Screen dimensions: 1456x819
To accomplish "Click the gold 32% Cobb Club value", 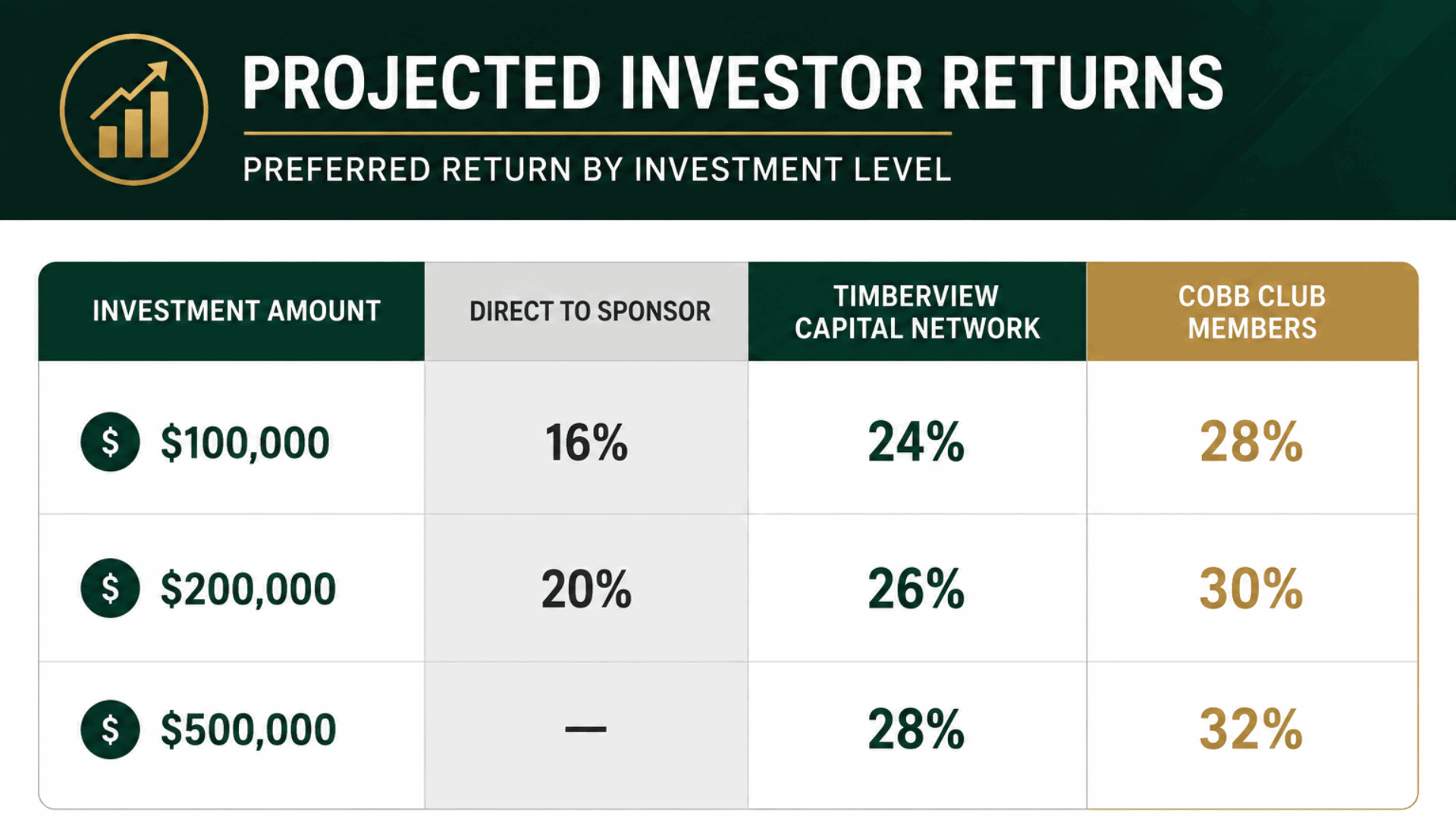I will click(1251, 730).
